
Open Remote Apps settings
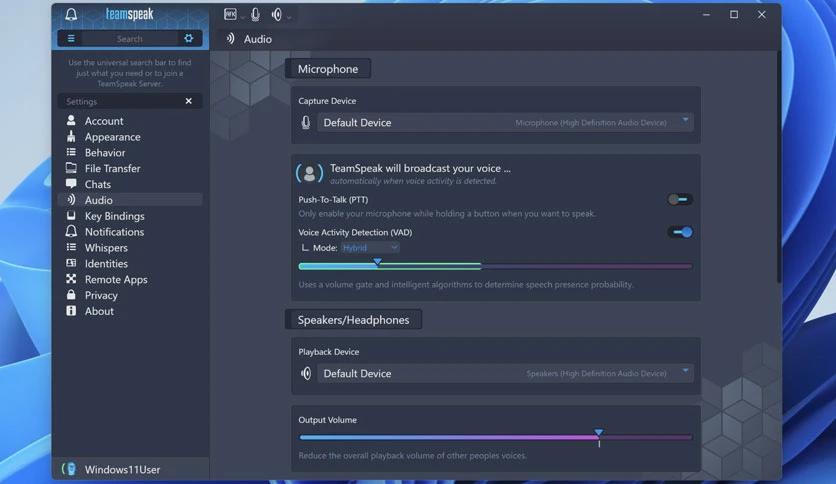(116, 279)
